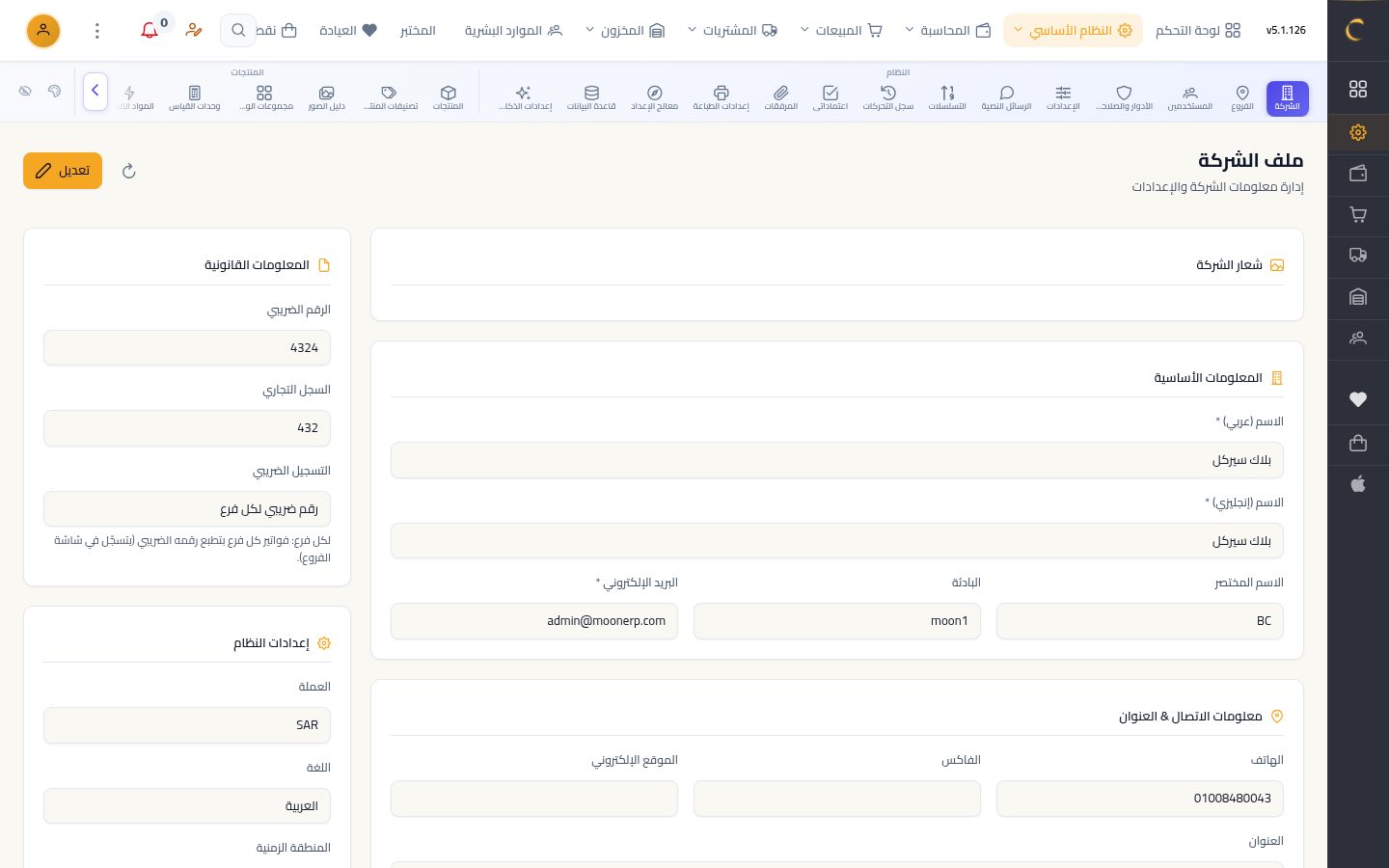Click the الهاتف phone field with 01008480043
Viewport: 1389px width, 868px height.
point(1140,799)
